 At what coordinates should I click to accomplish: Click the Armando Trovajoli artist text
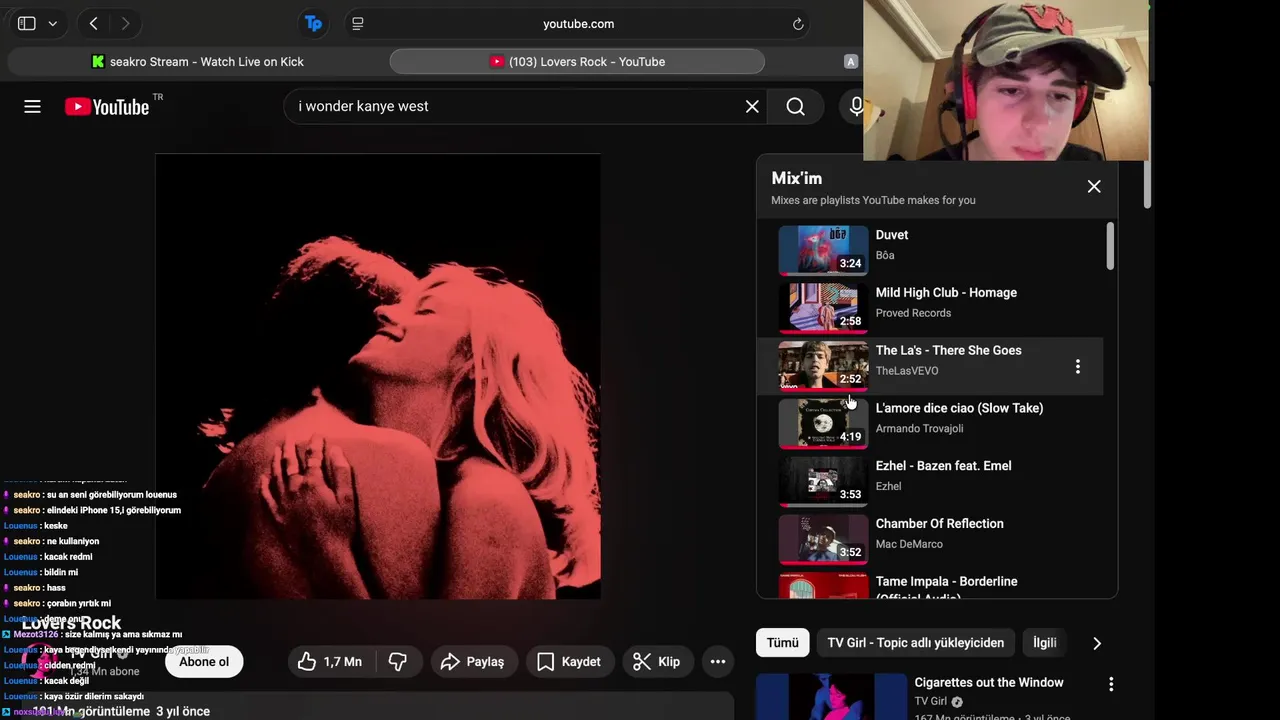pos(919,428)
